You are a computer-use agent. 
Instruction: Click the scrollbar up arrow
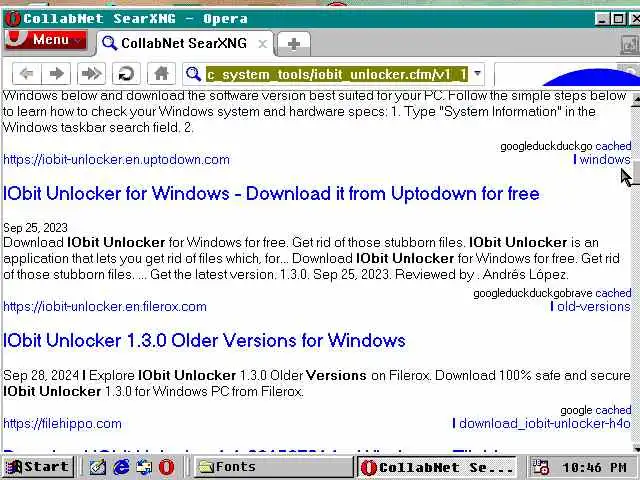(x=636, y=98)
